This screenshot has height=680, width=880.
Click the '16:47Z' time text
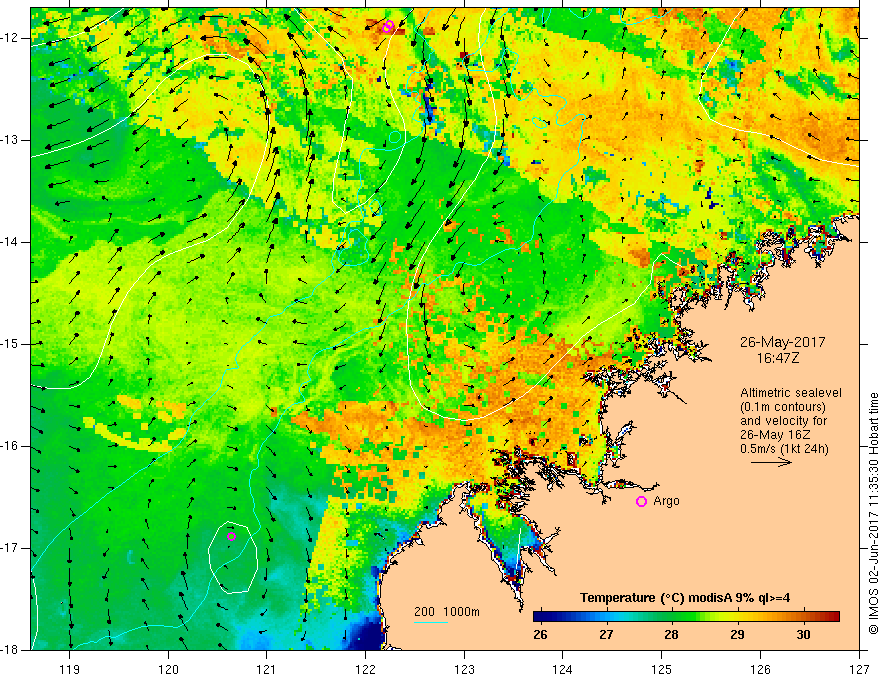tap(777, 358)
